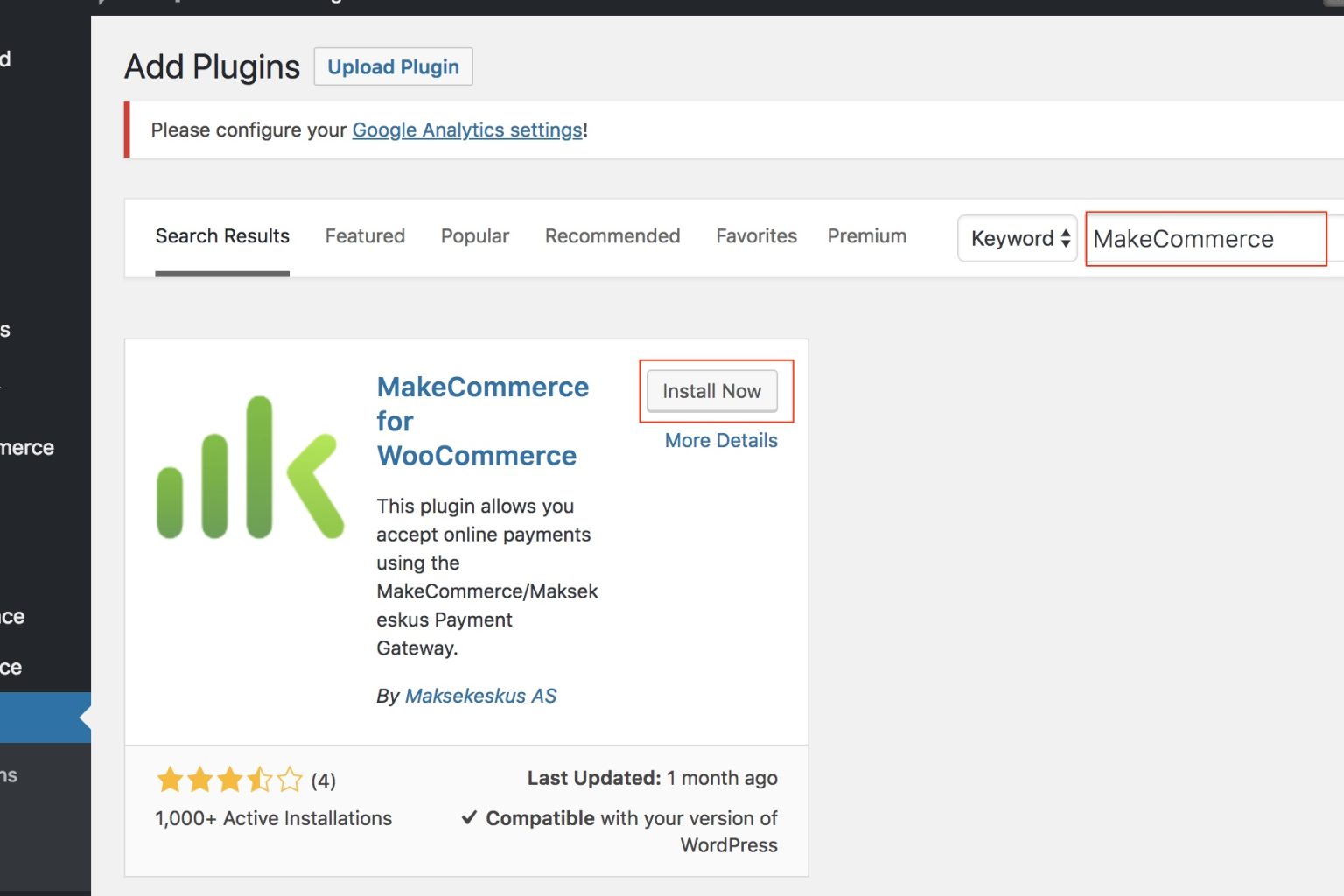Click the compatibility checkmark icon
1344x896 pixels.
pyautogui.click(x=470, y=817)
